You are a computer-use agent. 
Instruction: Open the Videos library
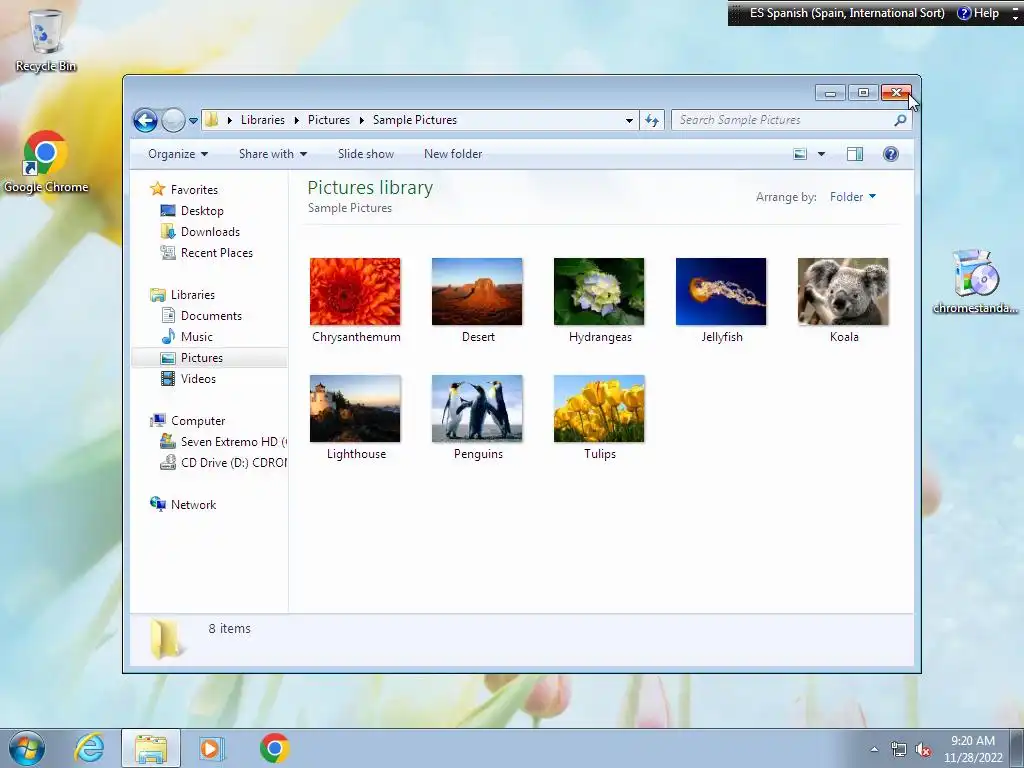198,379
